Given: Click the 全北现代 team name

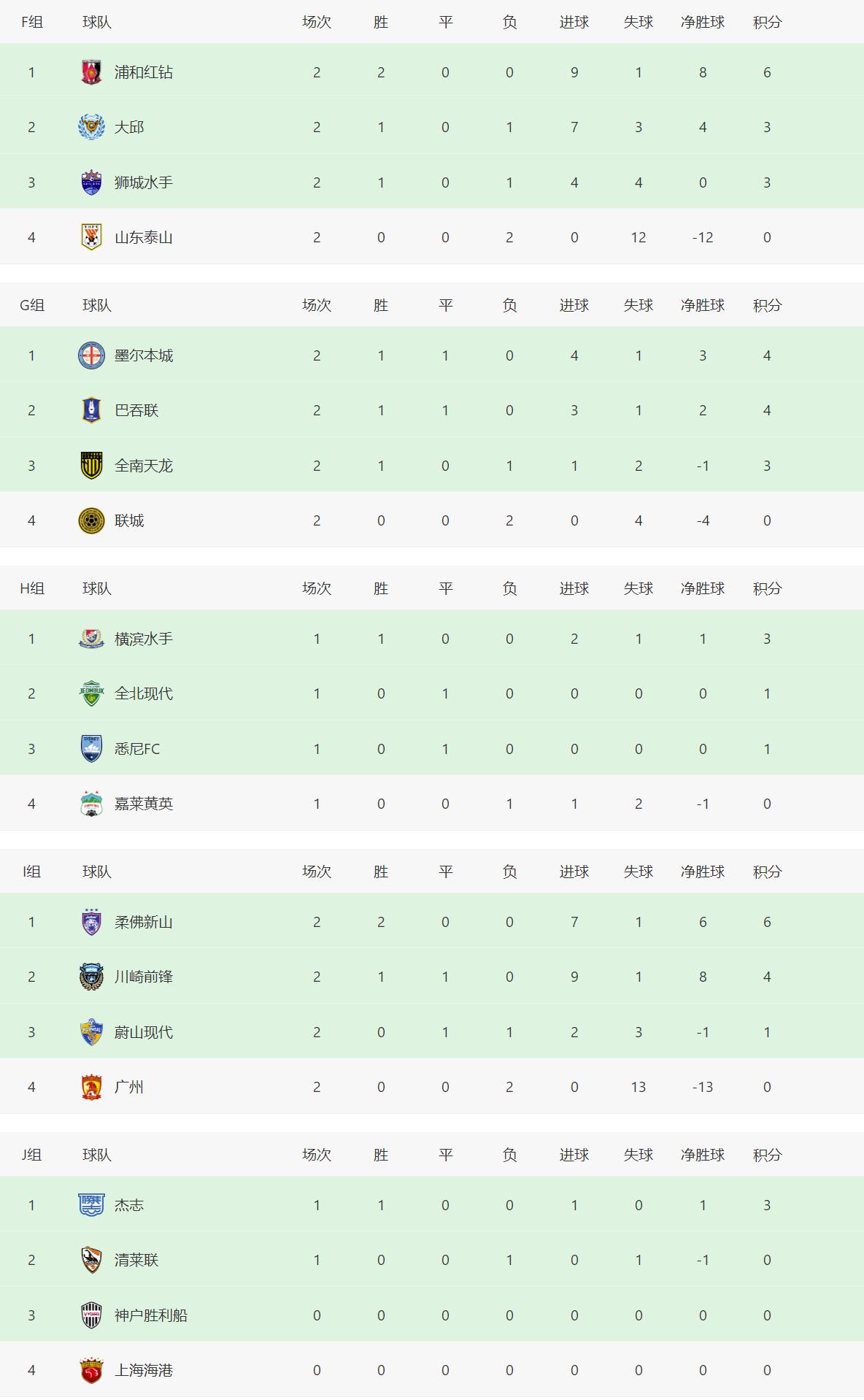Looking at the screenshot, I should (x=144, y=693).
